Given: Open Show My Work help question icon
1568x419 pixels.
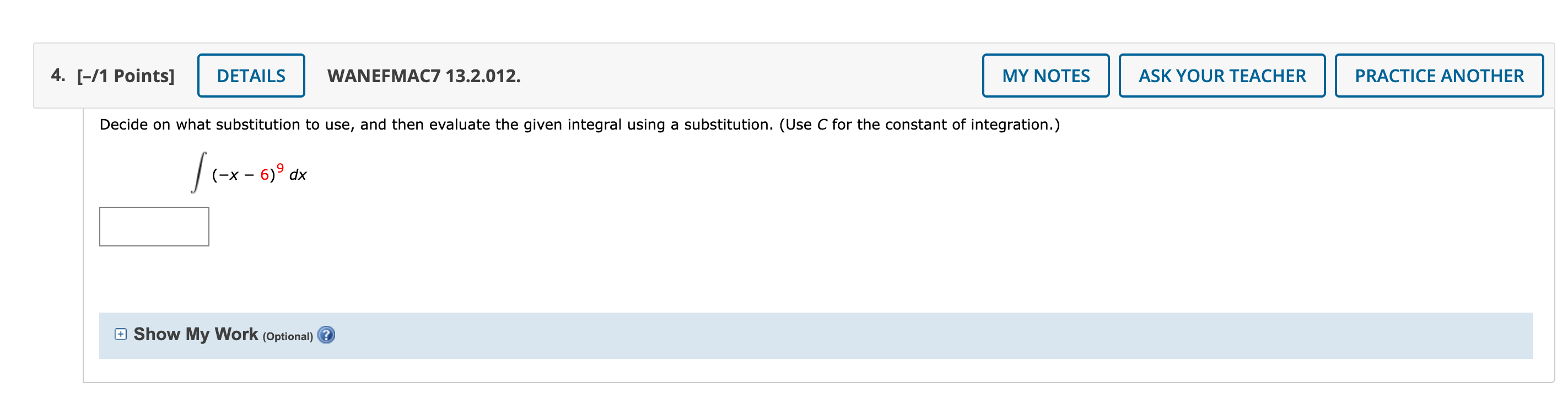Looking at the screenshot, I should coord(326,335).
